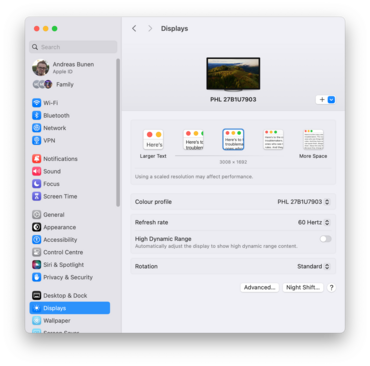370x366 pixels.
Task: Open Siri & Spotlight icon
Action: [36, 265]
